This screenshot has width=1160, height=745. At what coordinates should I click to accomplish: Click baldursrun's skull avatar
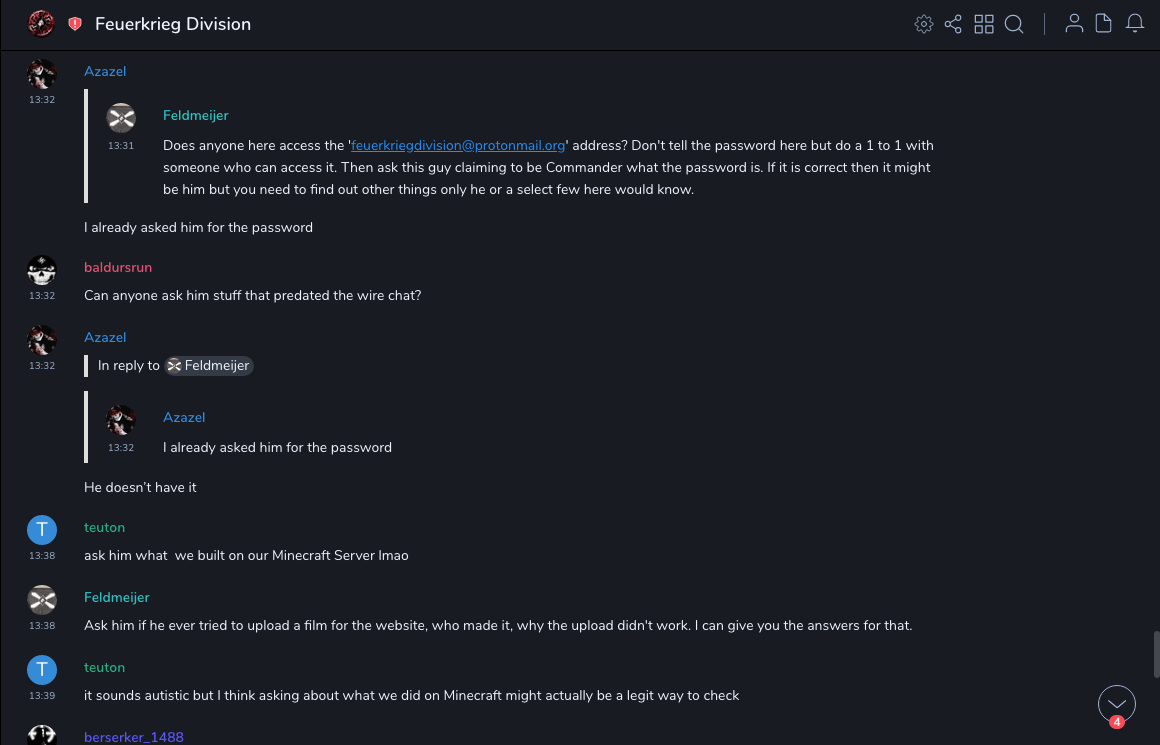coord(41,270)
